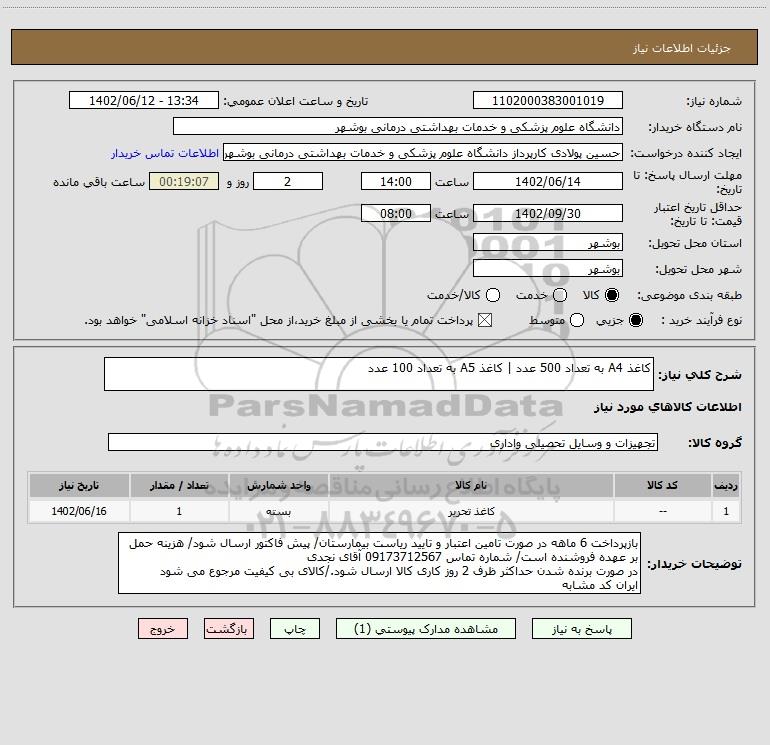This screenshot has height=745, width=770.
Task: Click the delivery city field بوشهر
Action: 548,268
